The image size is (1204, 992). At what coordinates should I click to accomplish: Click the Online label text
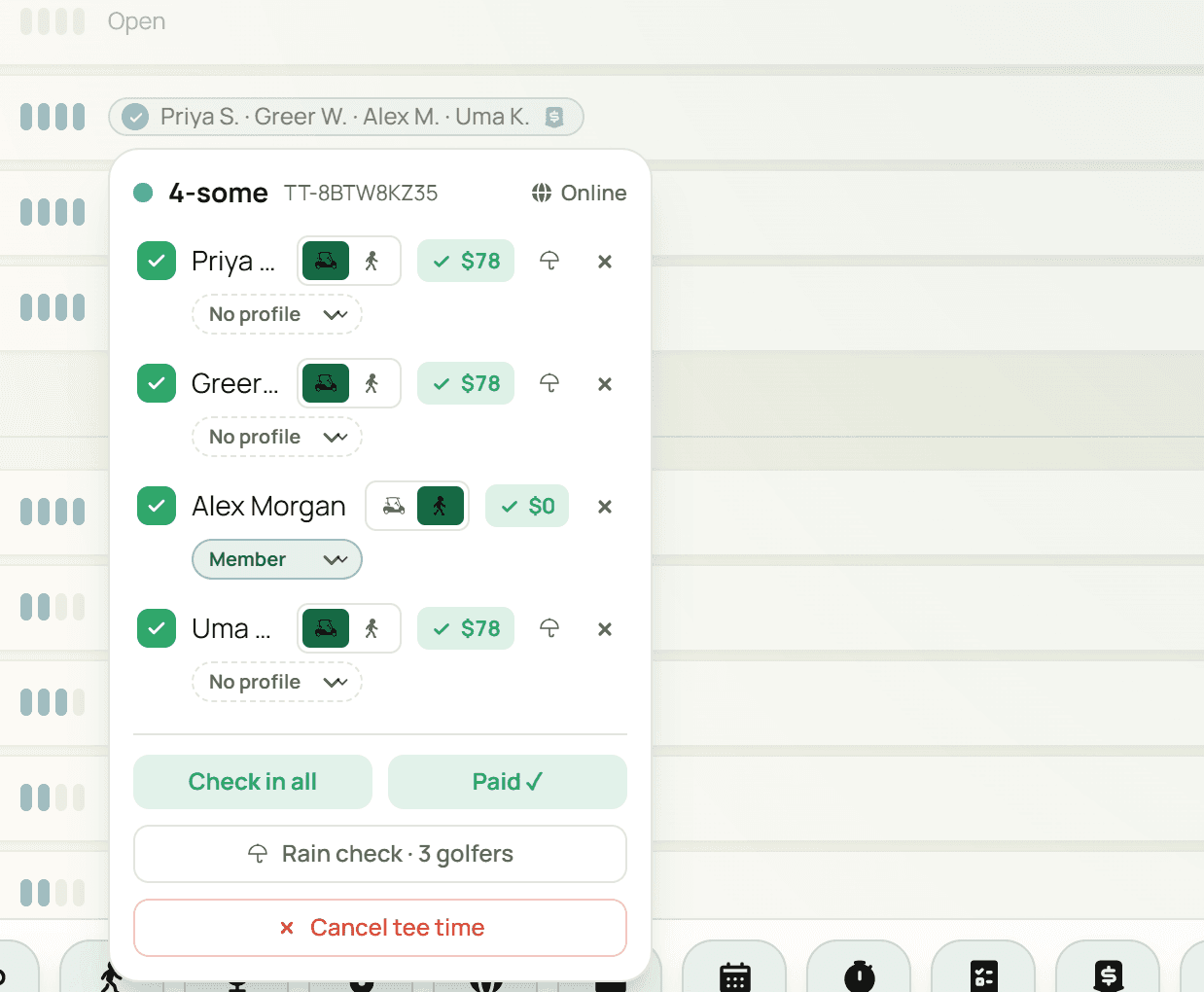tap(593, 193)
